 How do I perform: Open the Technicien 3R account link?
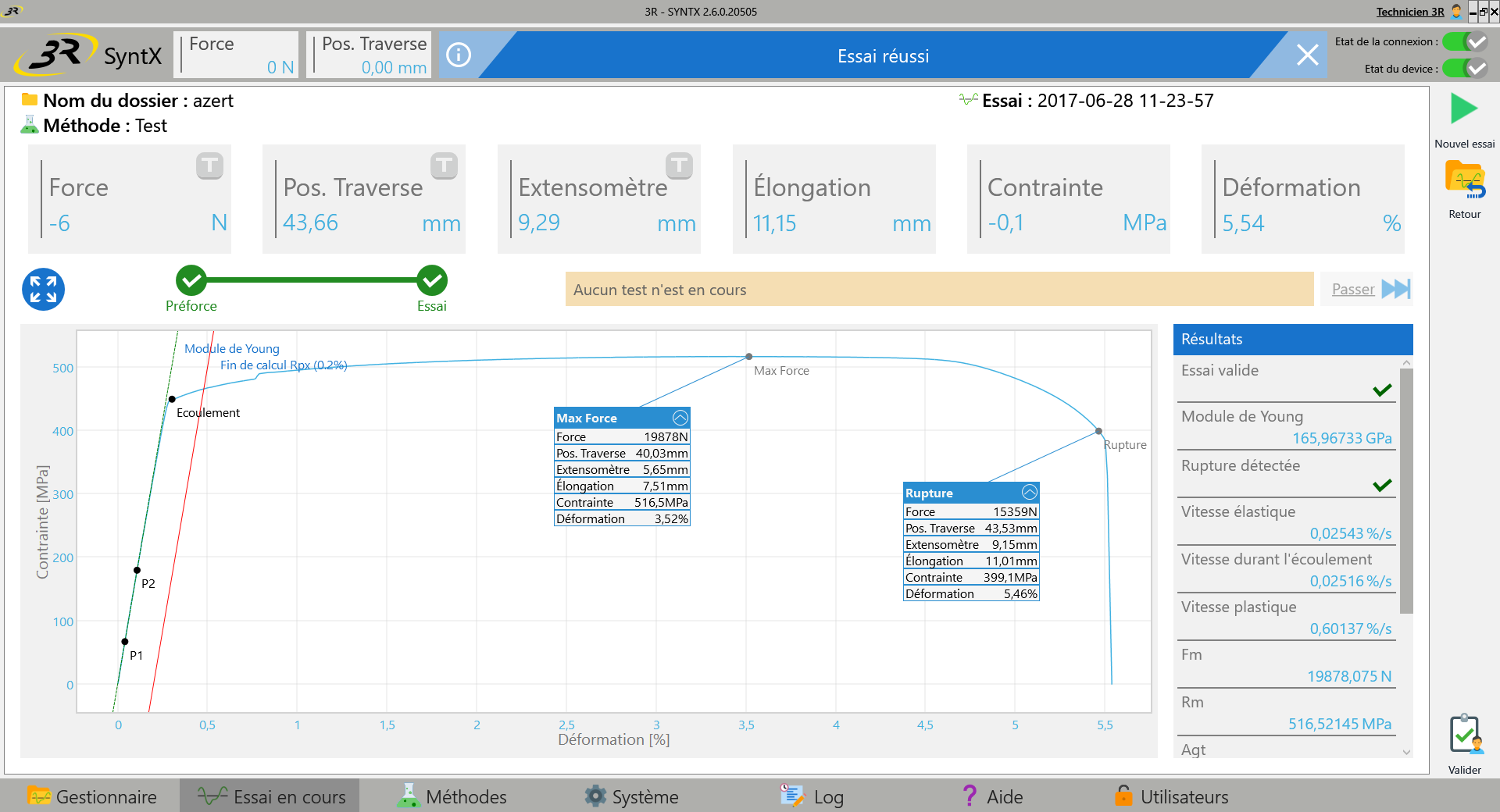(1409, 12)
